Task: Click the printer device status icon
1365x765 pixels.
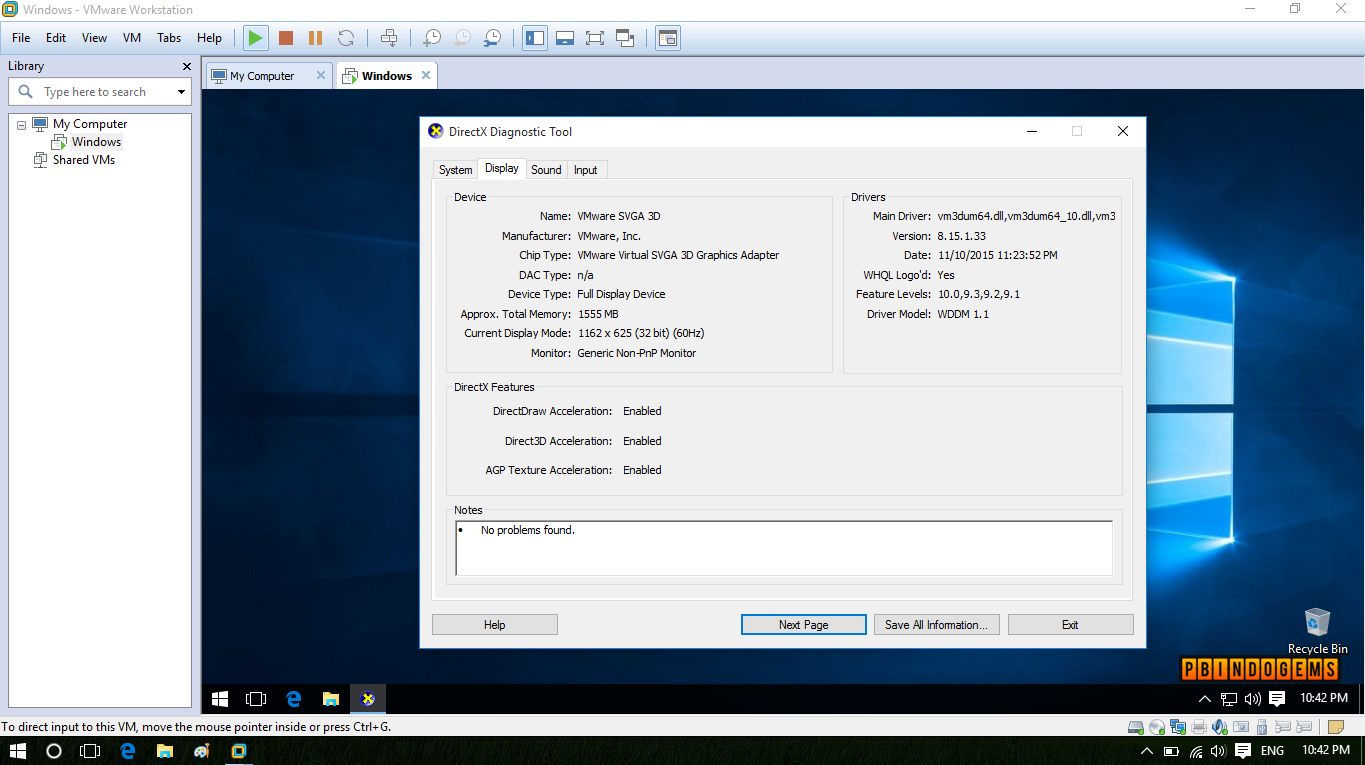Action: pyautogui.click(x=1199, y=727)
